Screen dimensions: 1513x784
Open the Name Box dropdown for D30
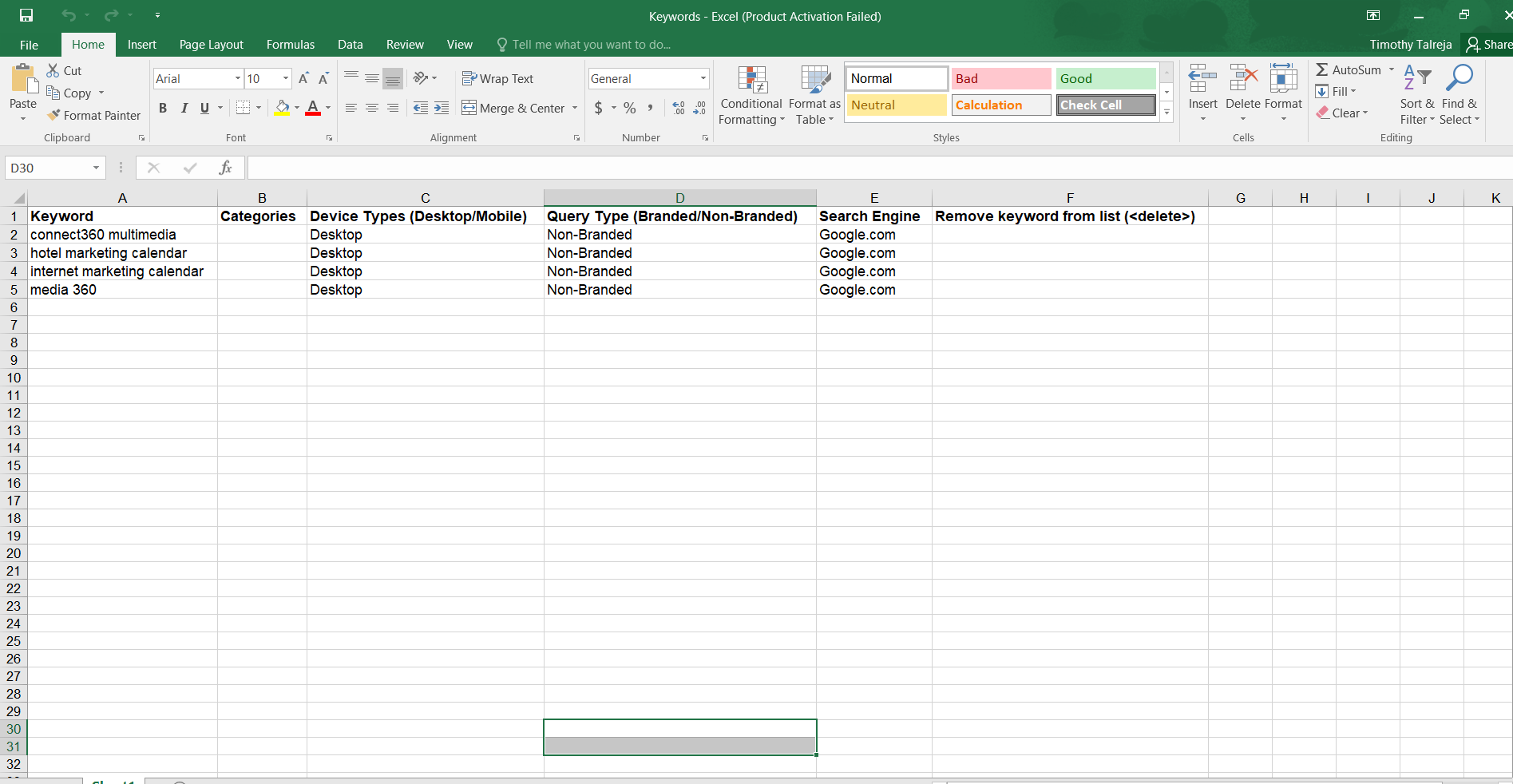coord(96,168)
